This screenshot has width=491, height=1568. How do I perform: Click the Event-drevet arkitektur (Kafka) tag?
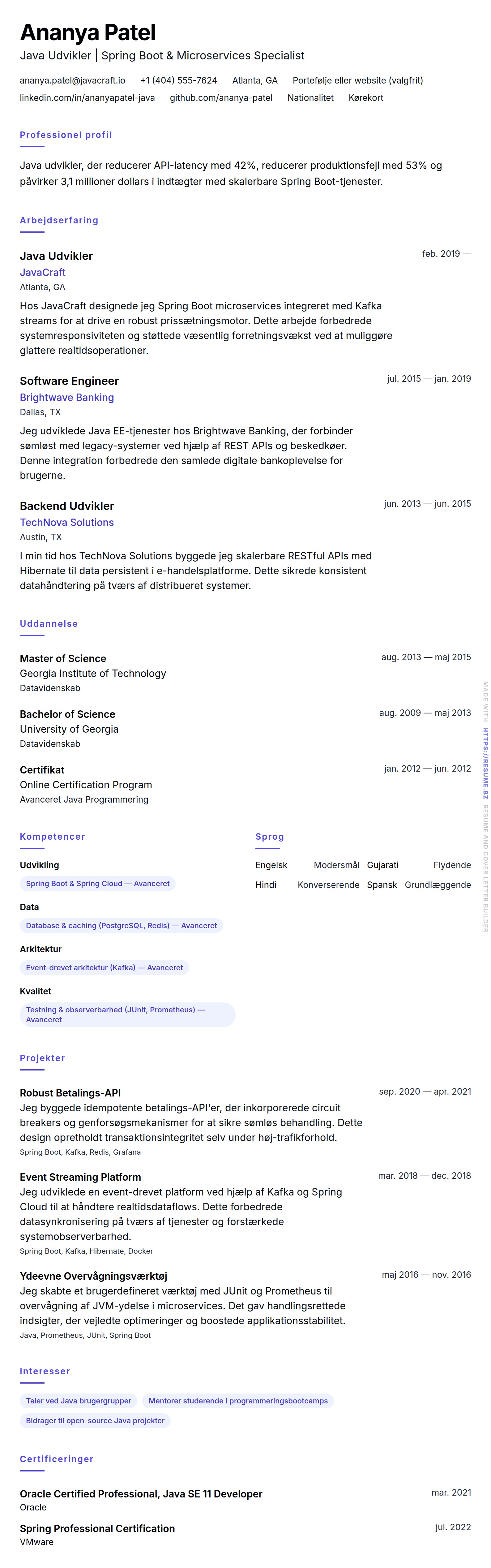(x=104, y=967)
